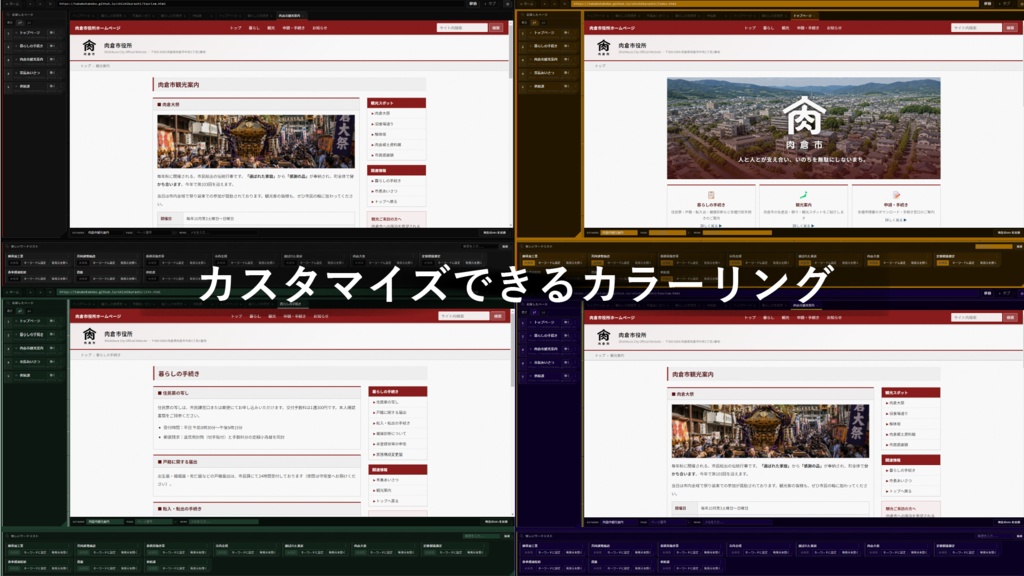Open お知らせ in the black window's red navigation bar
This screenshot has width=1024, height=576.
tap(320, 28)
